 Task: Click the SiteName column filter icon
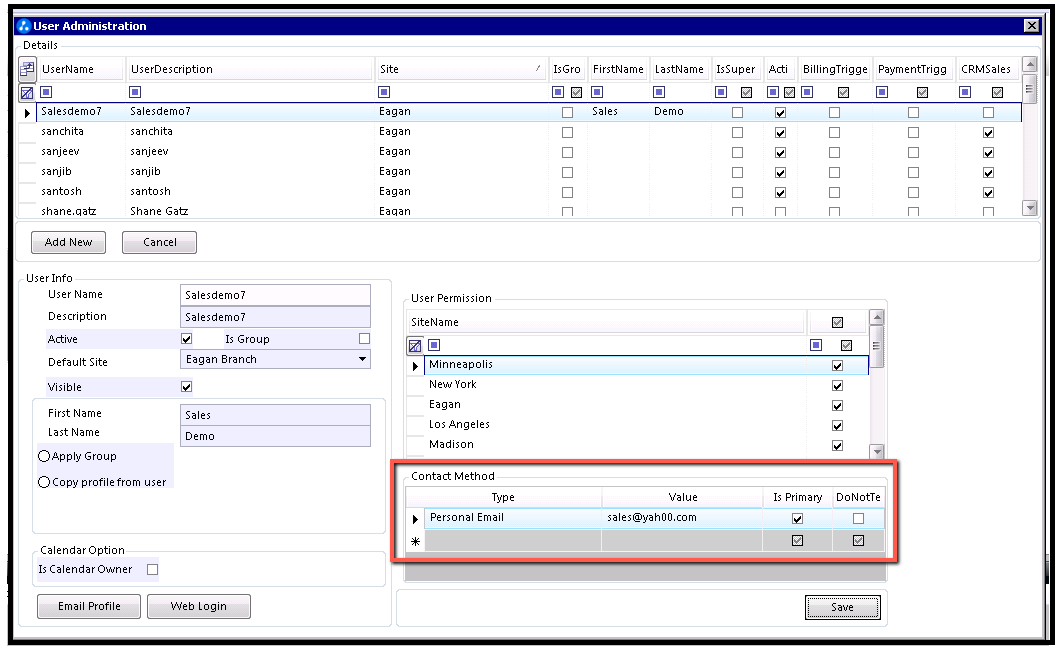[434, 345]
